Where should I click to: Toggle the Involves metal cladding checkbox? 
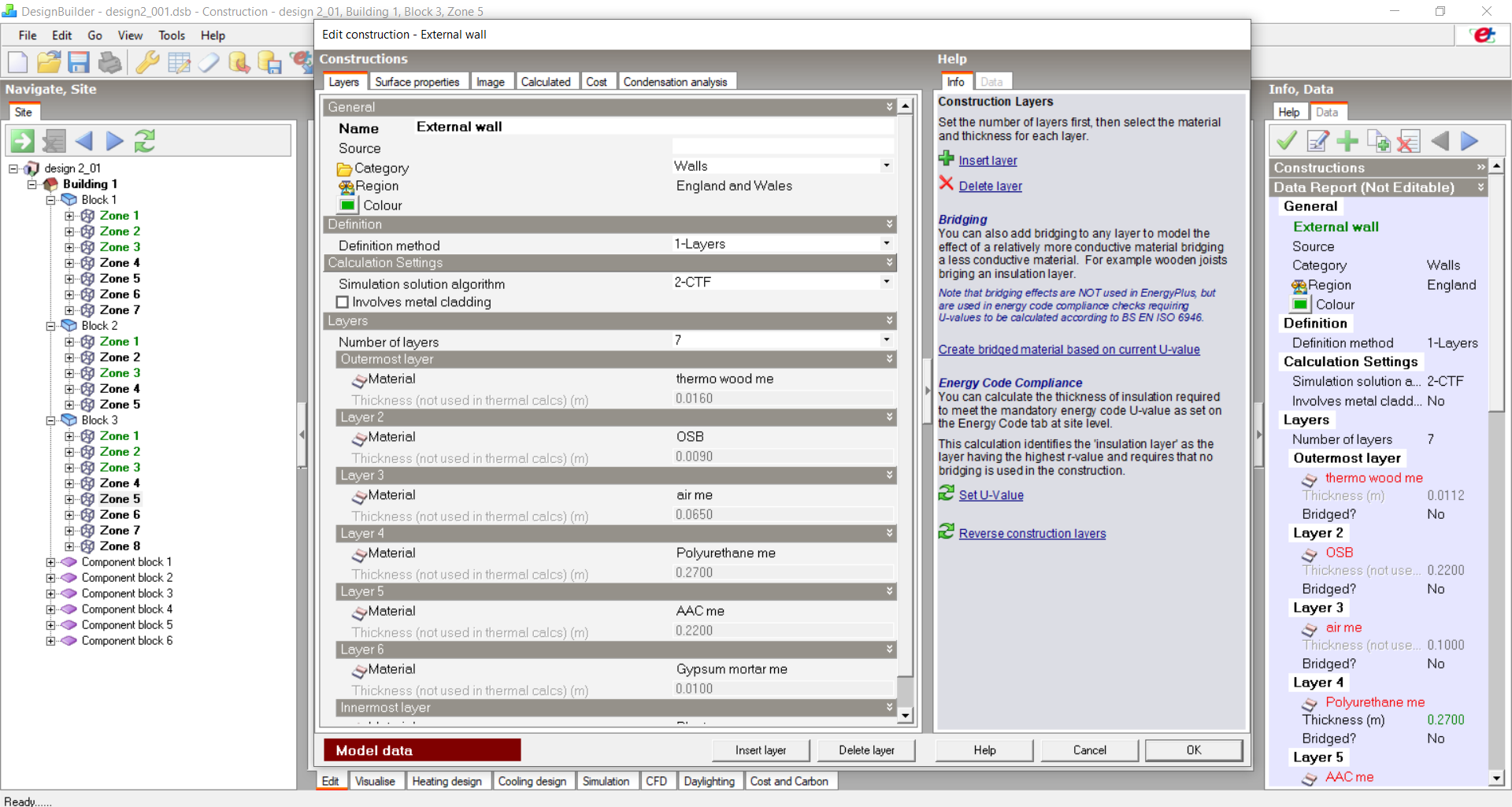point(343,302)
